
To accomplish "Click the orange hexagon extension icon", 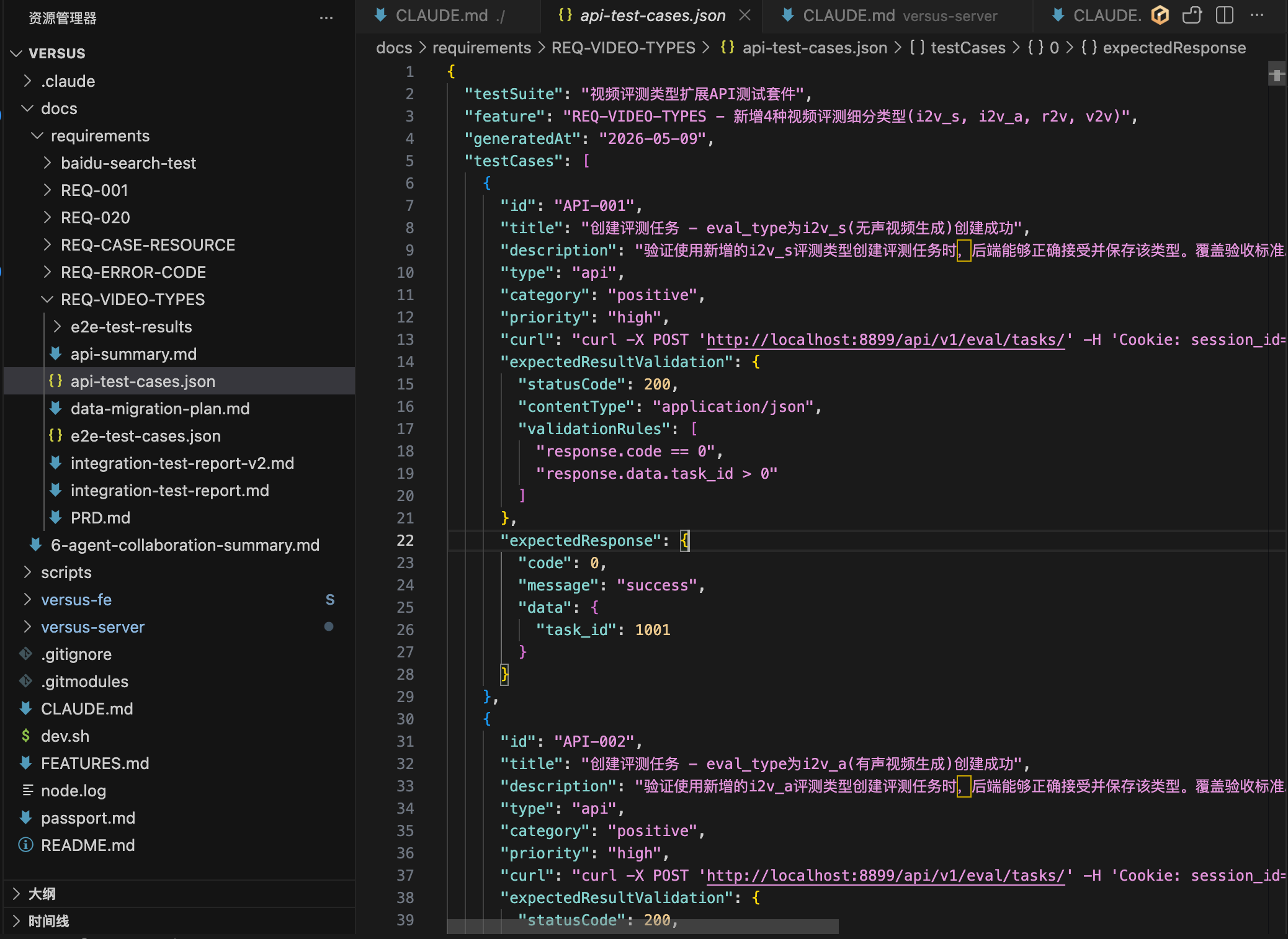I will (x=1160, y=15).
